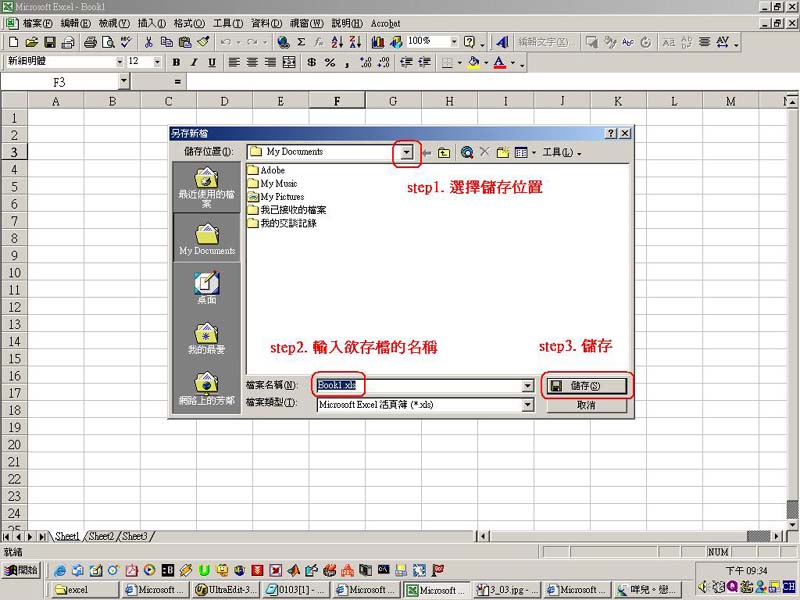Switch to the Sheet2 tab
This screenshot has height=600, width=800.
[x=102, y=537]
